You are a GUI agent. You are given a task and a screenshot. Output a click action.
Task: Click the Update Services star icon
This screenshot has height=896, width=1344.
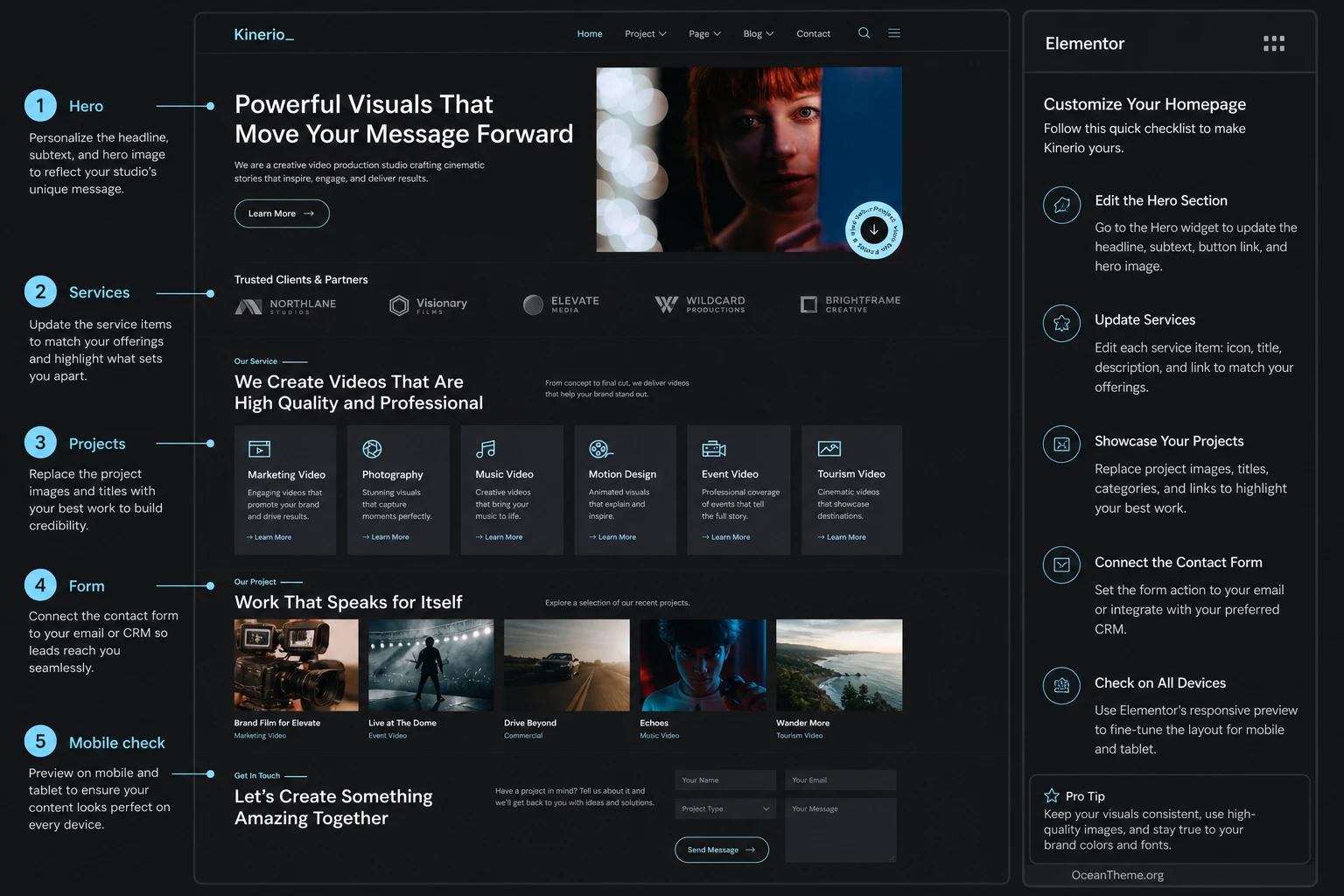pos(1061,324)
